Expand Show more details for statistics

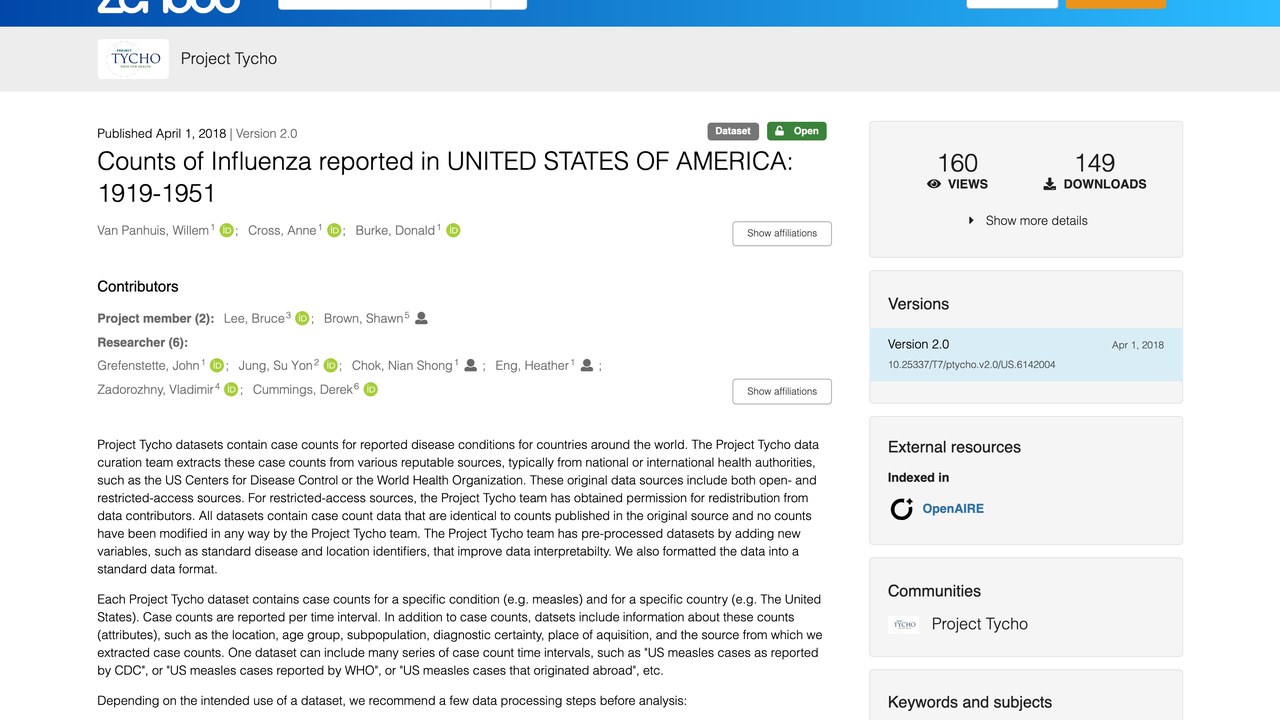(x=1027, y=220)
